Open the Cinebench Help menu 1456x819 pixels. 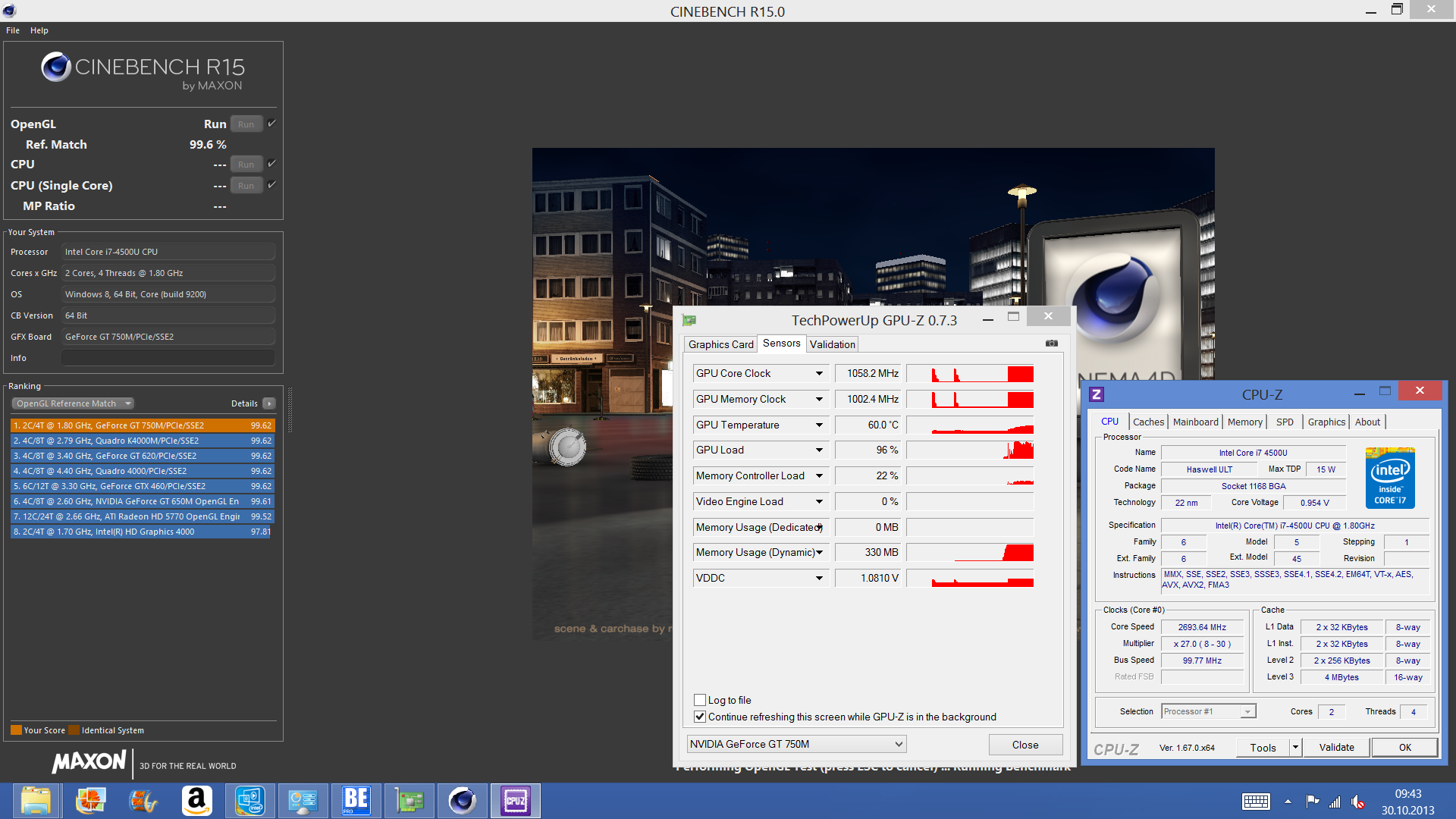(39, 30)
